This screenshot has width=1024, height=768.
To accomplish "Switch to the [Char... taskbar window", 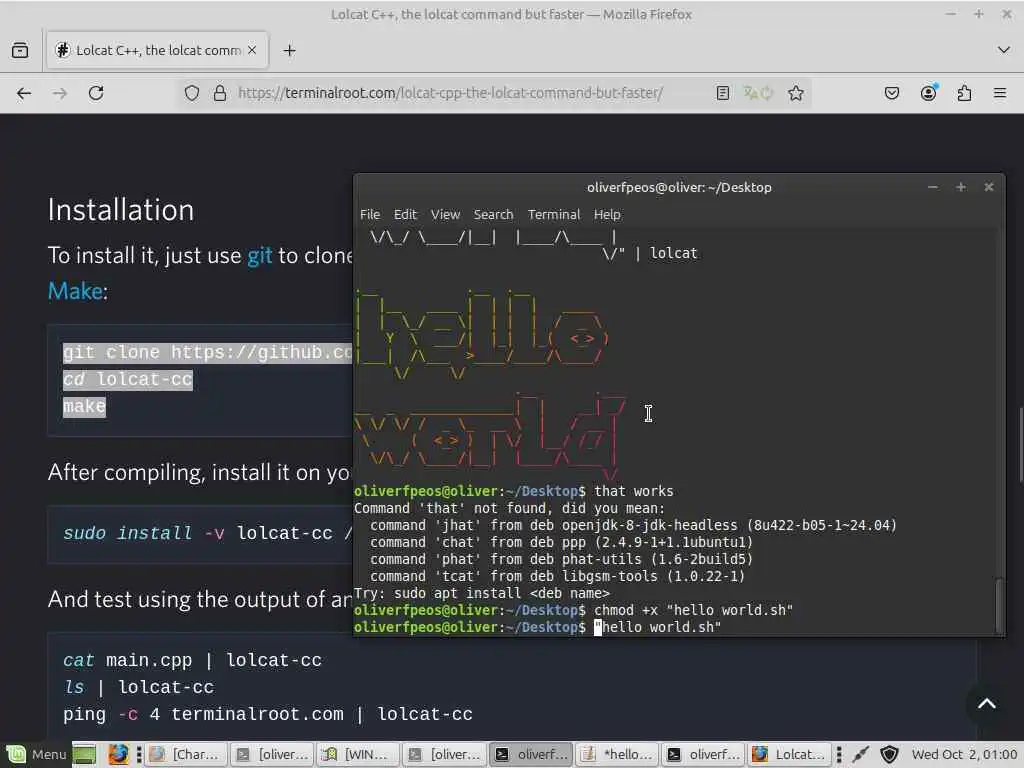I will [x=185, y=754].
